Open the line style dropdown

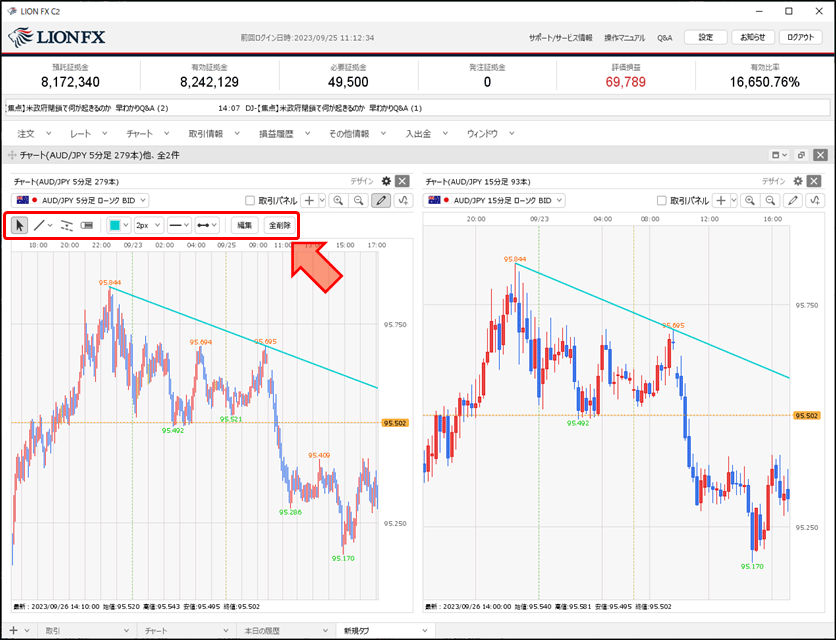[179, 226]
